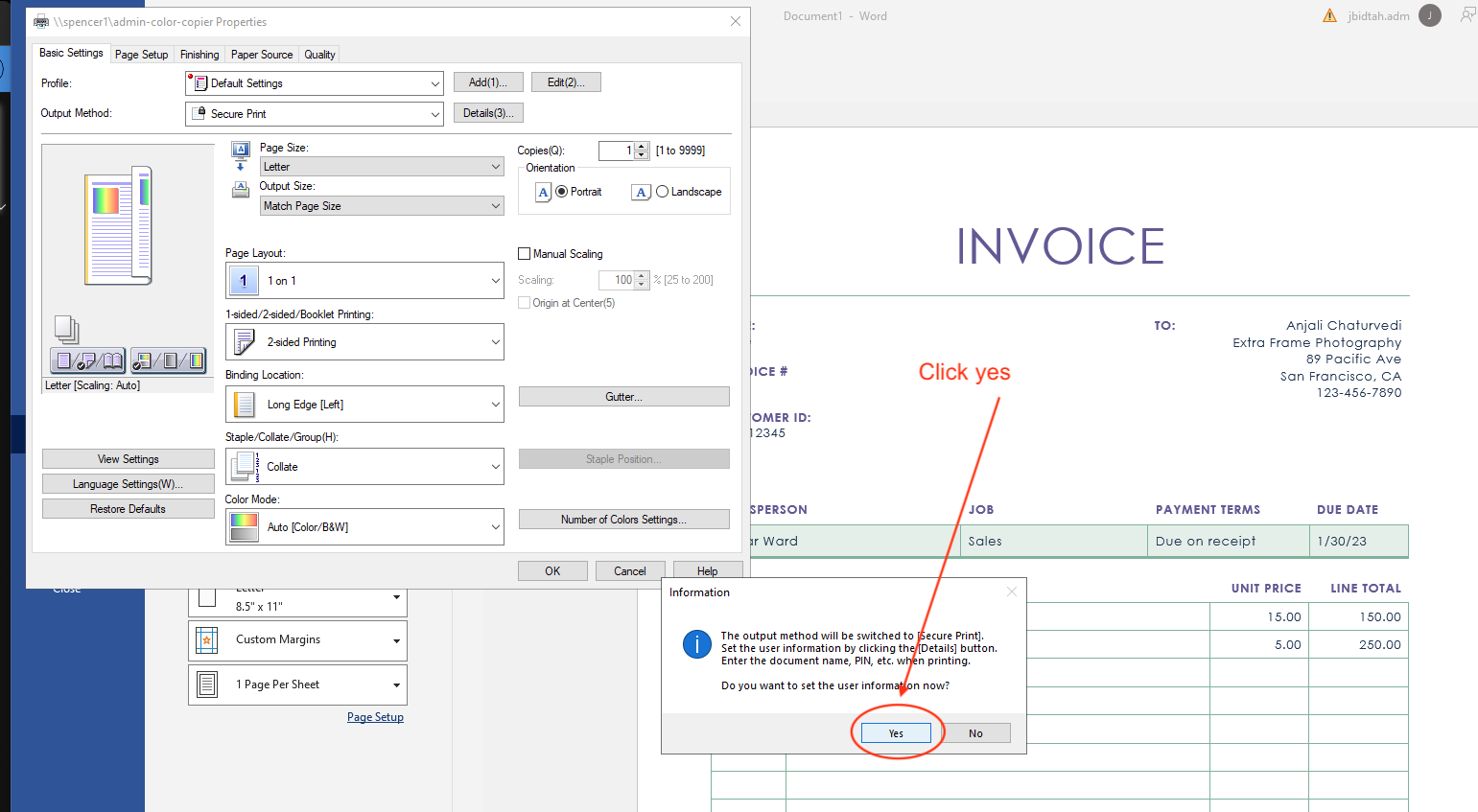Open the Binding Location Long Edge dropdown
1478x812 pixels.
(364, 405)
